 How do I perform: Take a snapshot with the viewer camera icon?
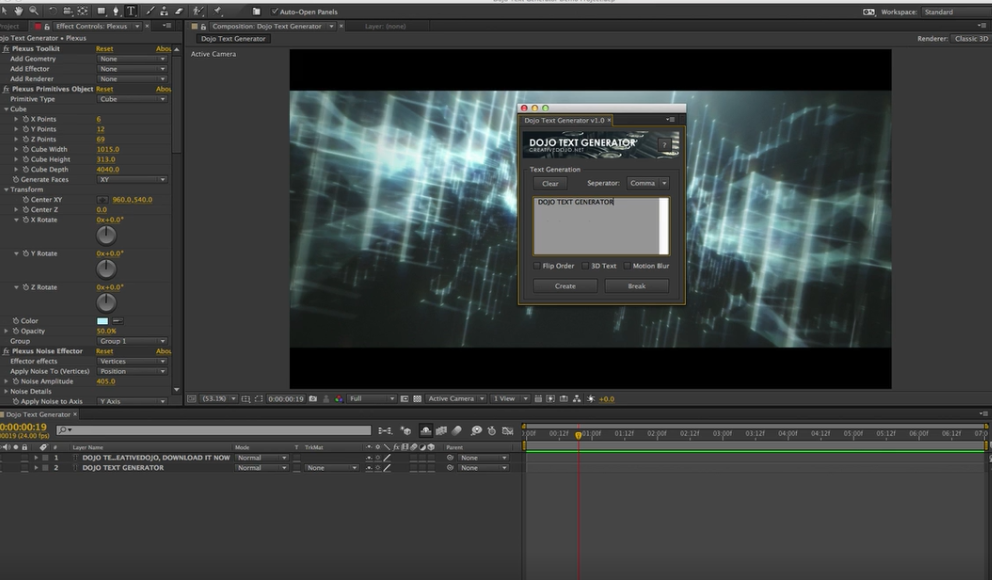pyautogui.click(x=313, y=398)
